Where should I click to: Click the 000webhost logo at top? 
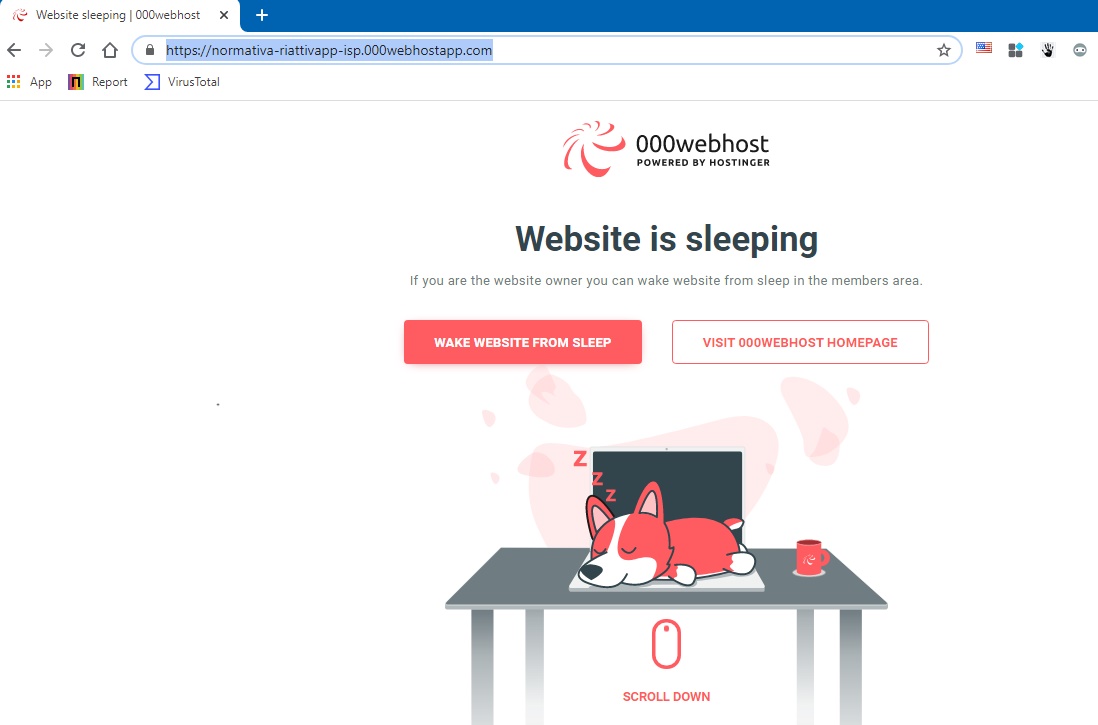click(x=666, y=149)
